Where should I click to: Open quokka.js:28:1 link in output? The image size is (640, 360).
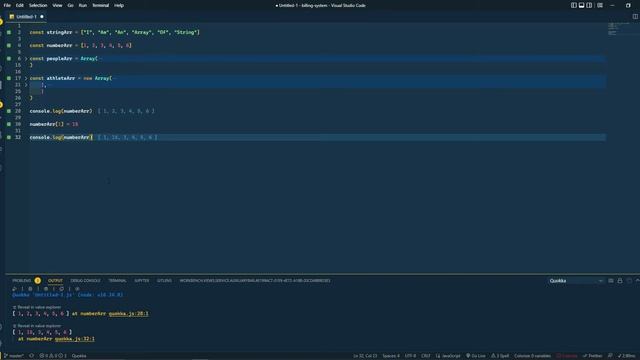[129, 313]
